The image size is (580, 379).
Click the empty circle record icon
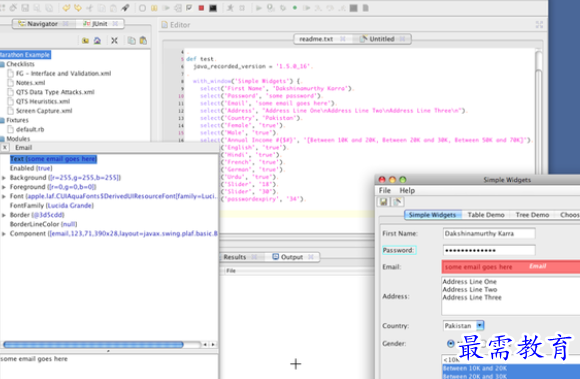(x=142, y=8)
